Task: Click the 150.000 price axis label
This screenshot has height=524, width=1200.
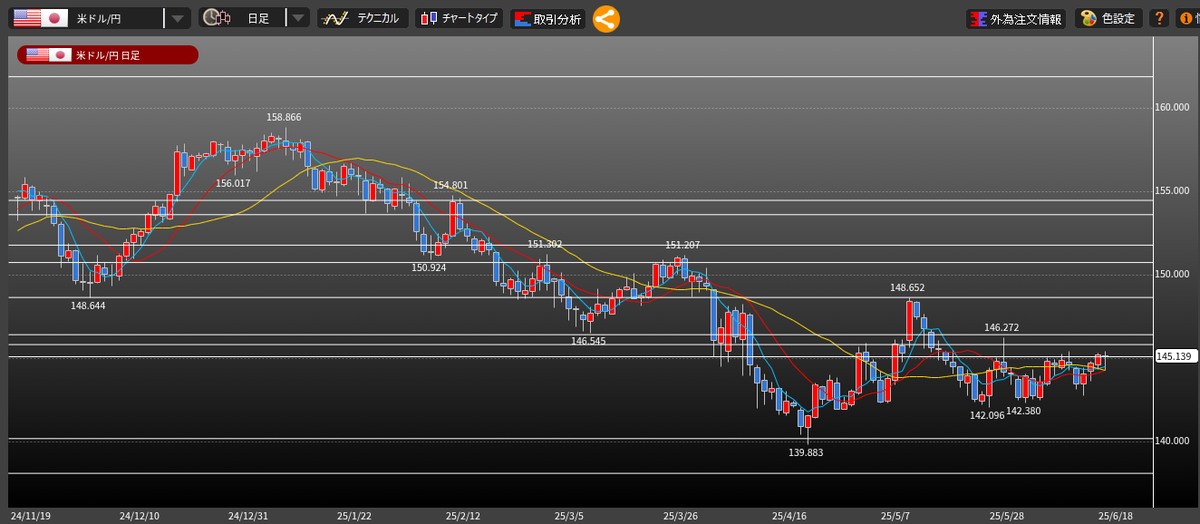Action: (x=1172, y=273)
